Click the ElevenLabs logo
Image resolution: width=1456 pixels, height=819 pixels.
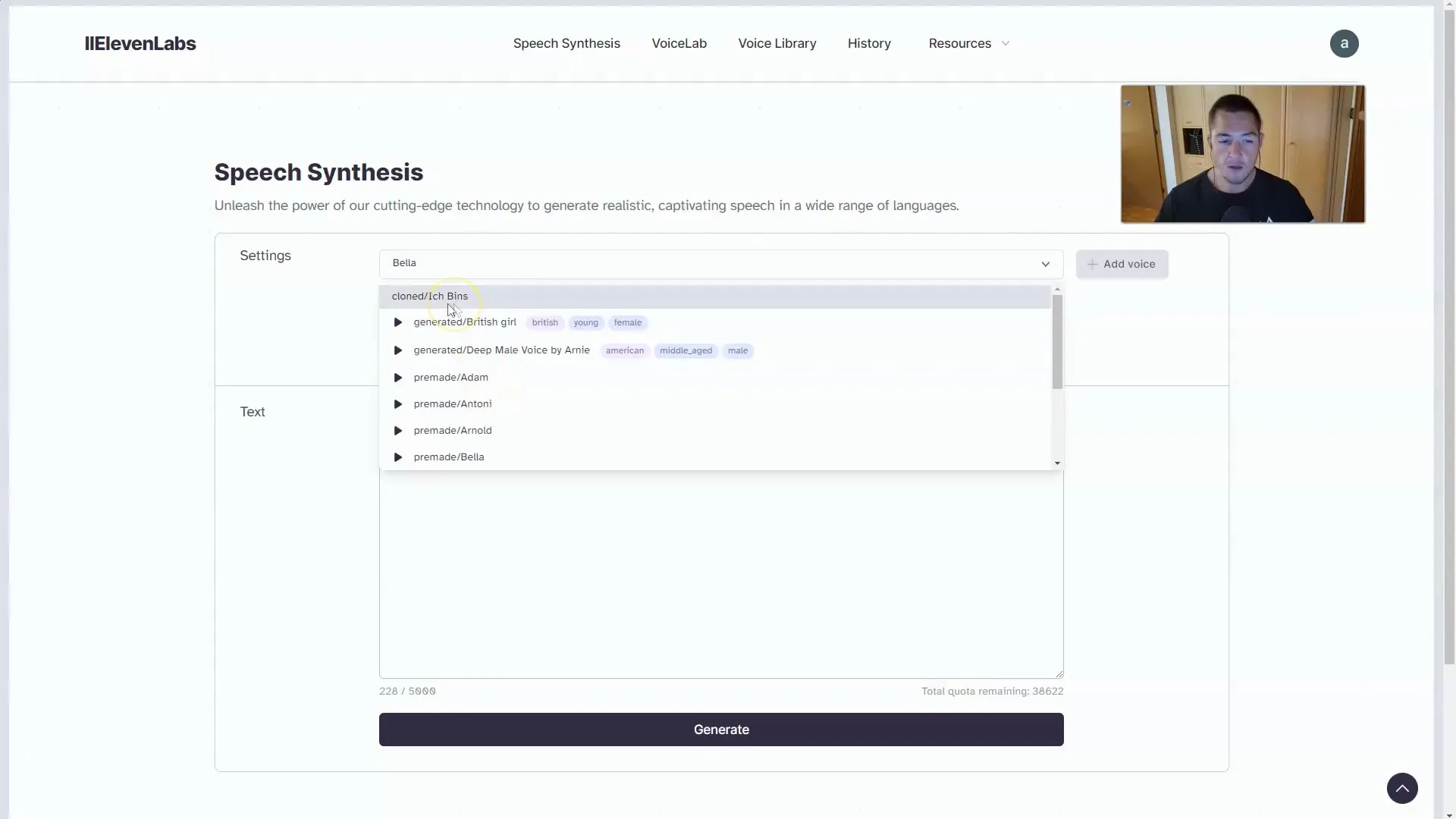point(140,43)
